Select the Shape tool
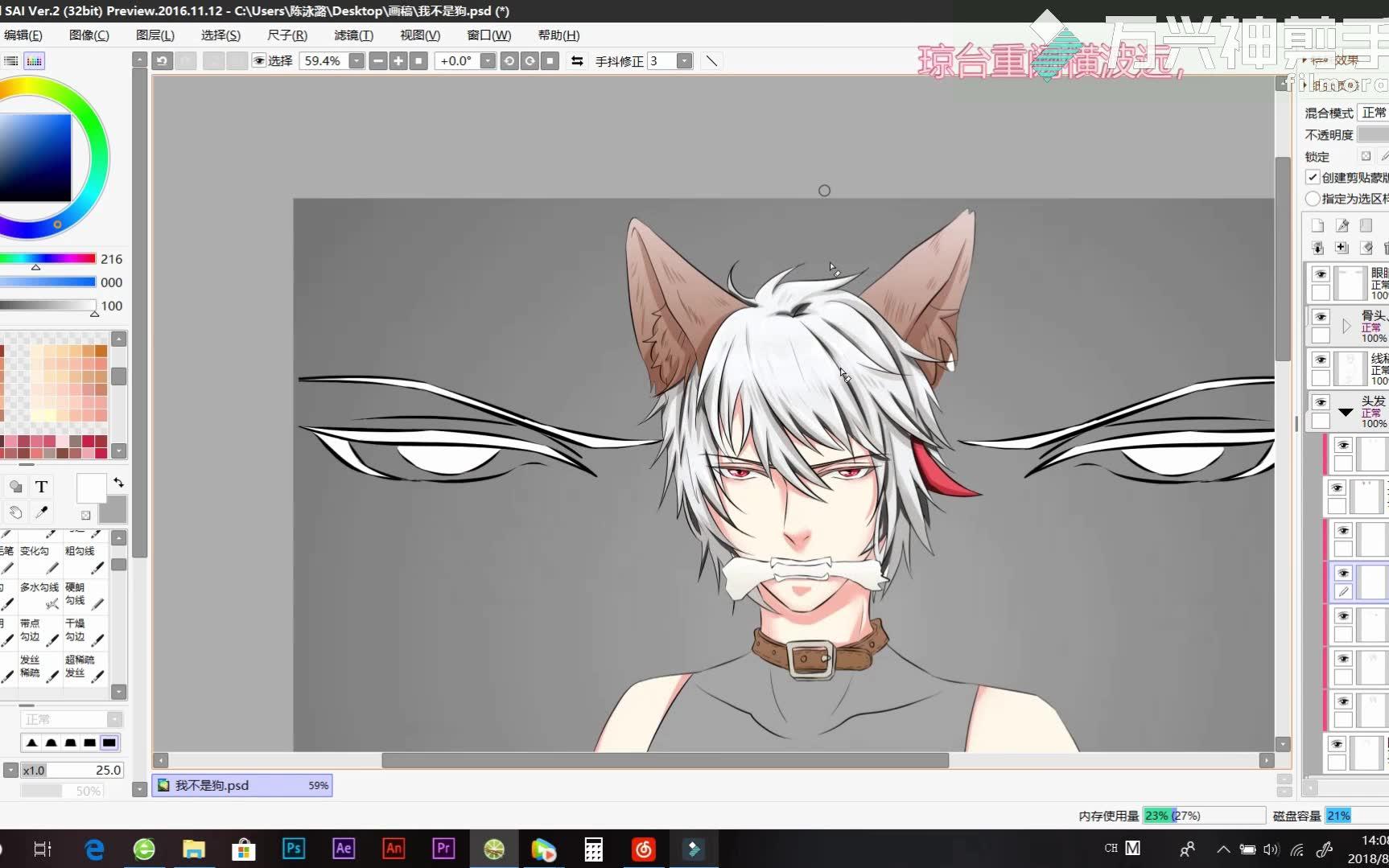The image size is (1389, 868). click(15, 486)
